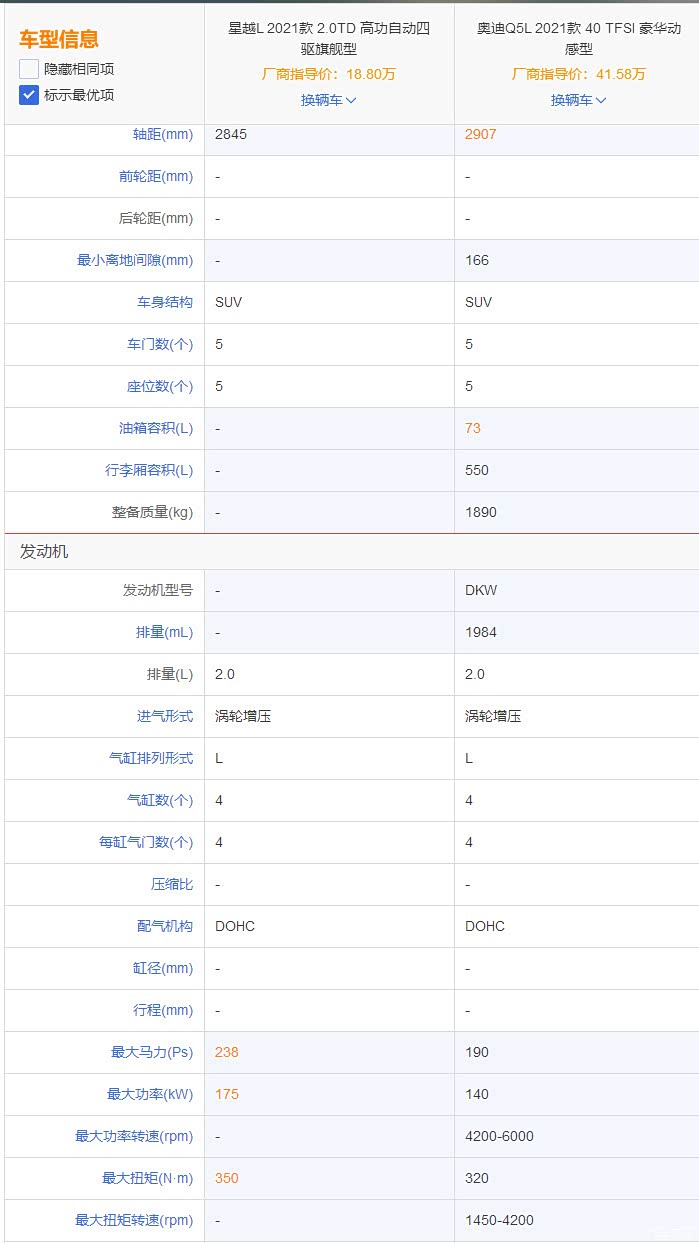Image resolution: width=699 pixels, height=1243 pixels.
Task: Click the 最大功率(kW) parameter label
Action: [x=149, y=1094]
